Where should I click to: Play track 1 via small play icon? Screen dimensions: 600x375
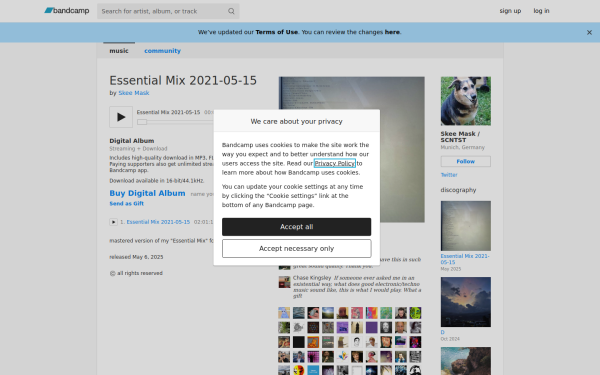[x=114, y=222]
